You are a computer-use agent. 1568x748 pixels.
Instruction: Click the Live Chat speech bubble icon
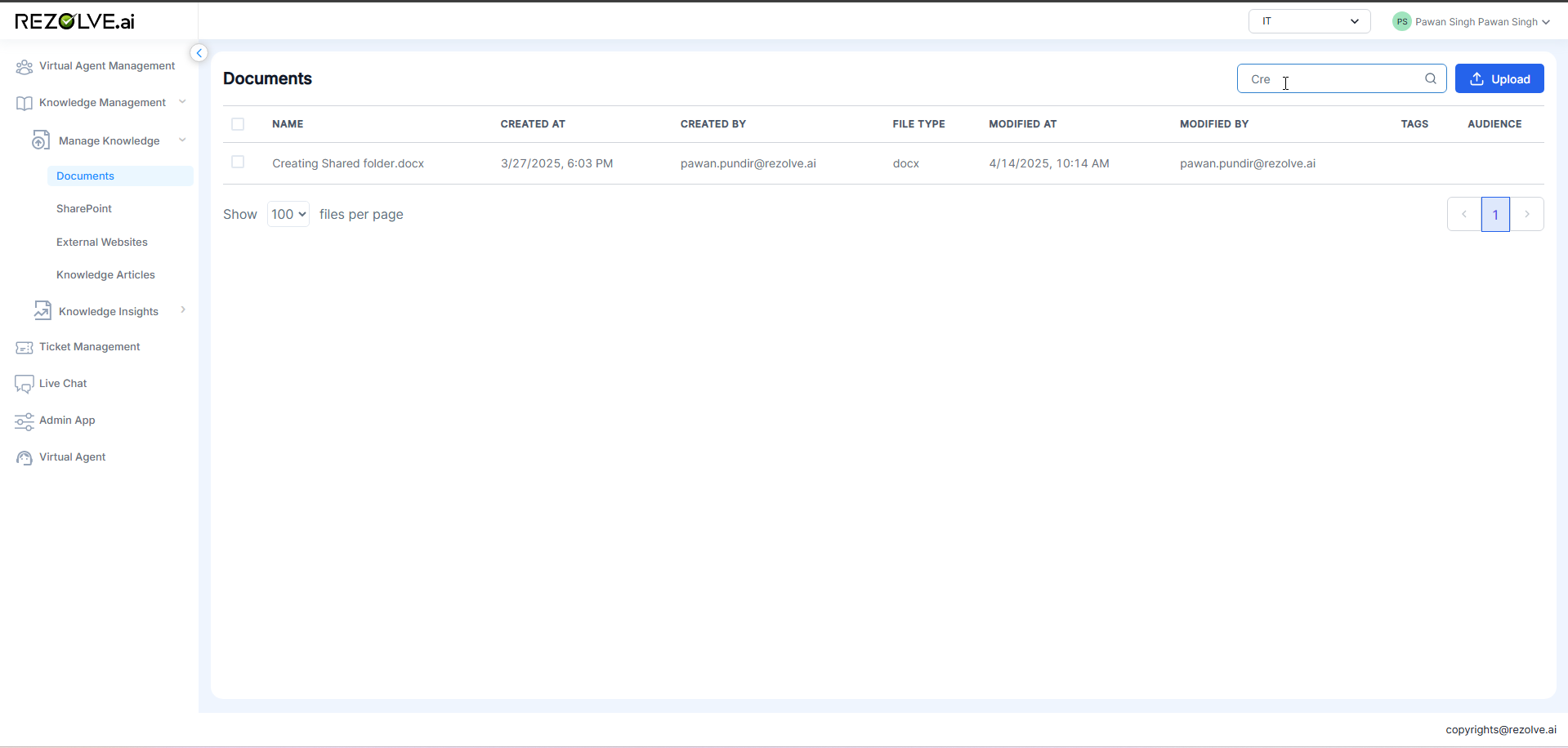(25, 385)
